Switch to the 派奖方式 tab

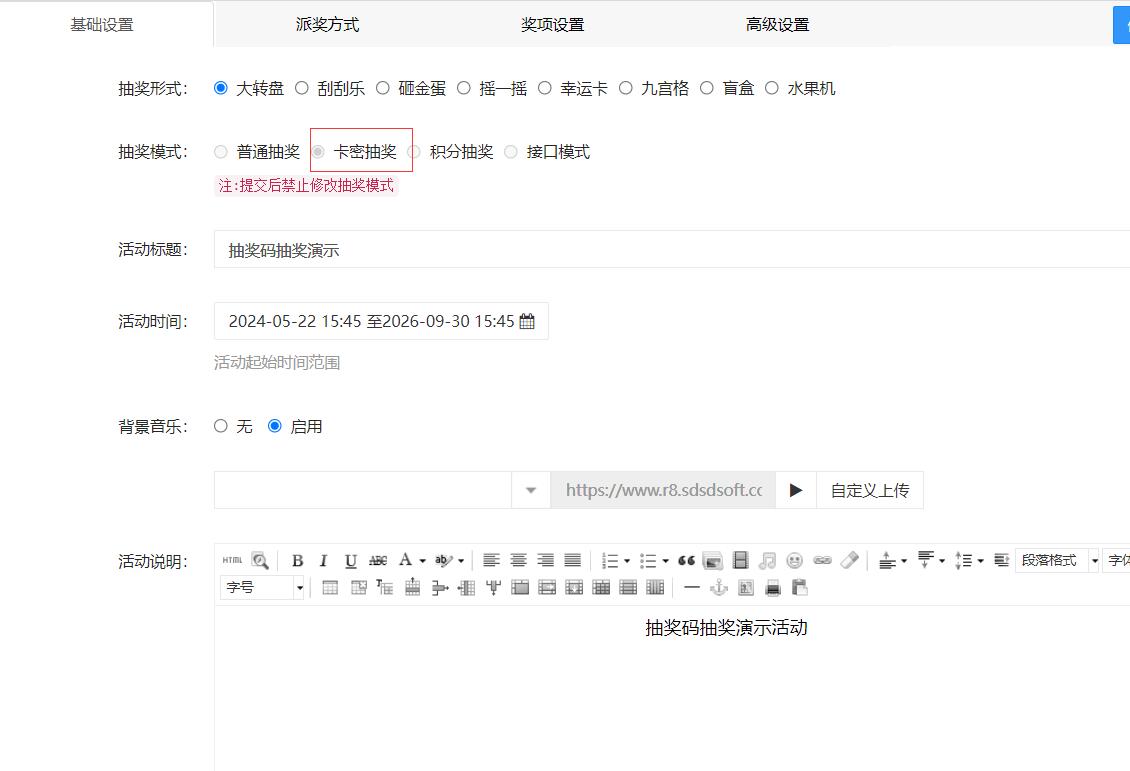tap(327, 24)
